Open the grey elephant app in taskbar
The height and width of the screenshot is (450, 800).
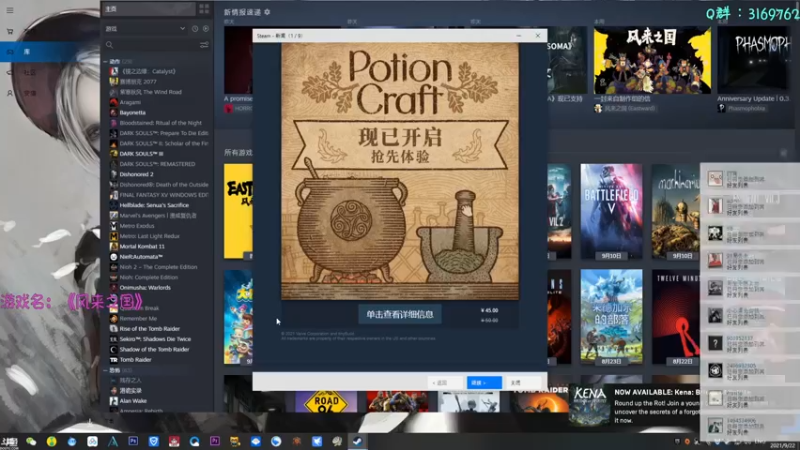point(337,441)
